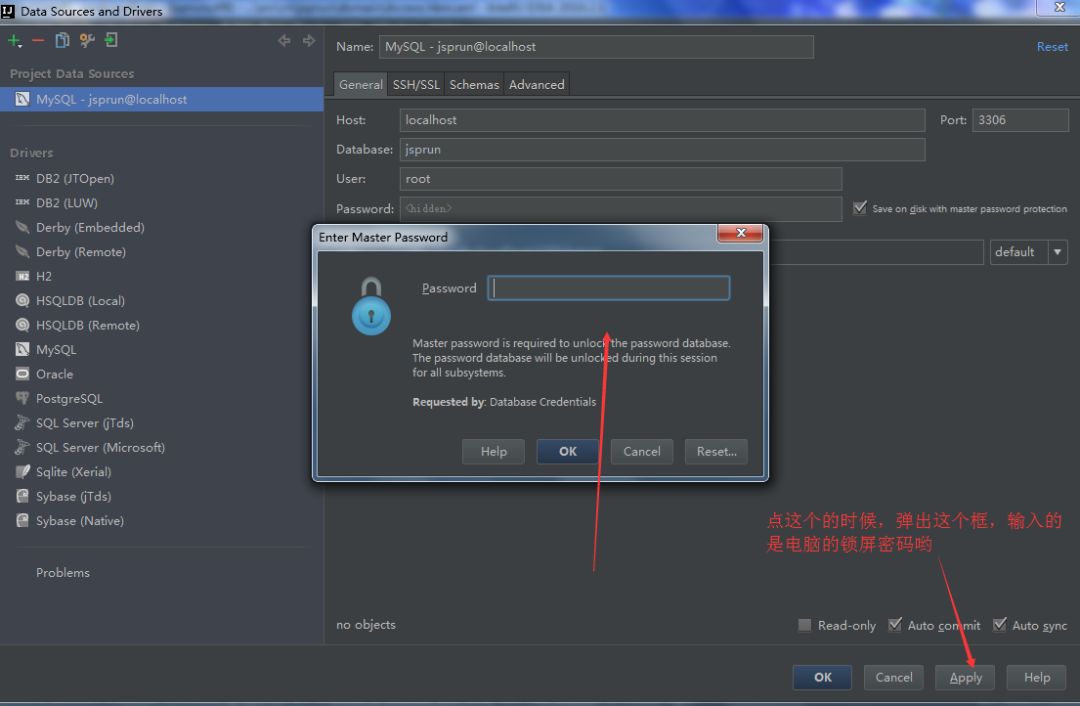
Task: Navigate back with the left arrow icon
Action: click(284, 41)
